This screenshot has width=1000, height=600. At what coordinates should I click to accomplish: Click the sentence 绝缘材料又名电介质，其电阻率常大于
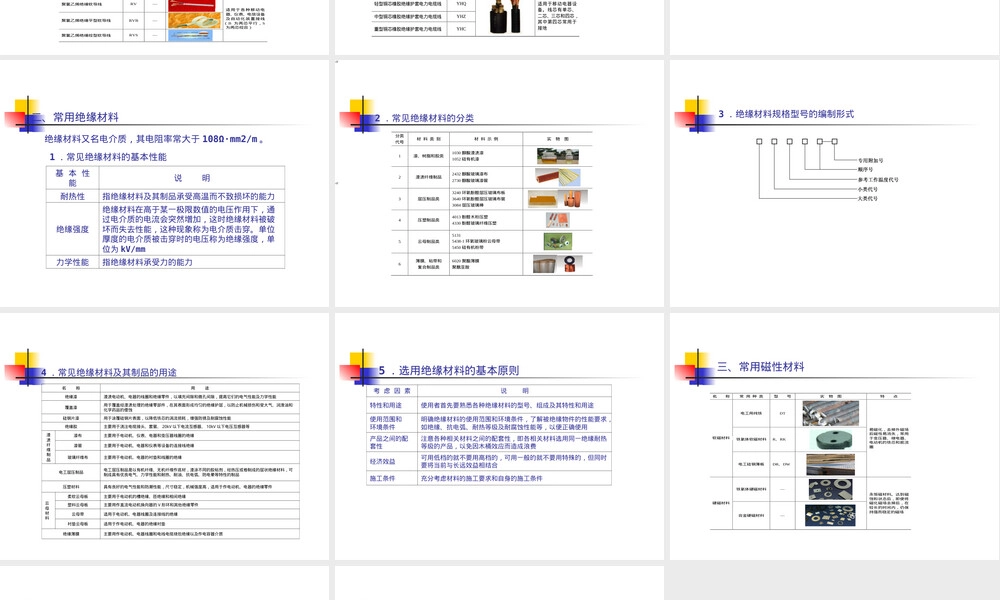[122, 139]
